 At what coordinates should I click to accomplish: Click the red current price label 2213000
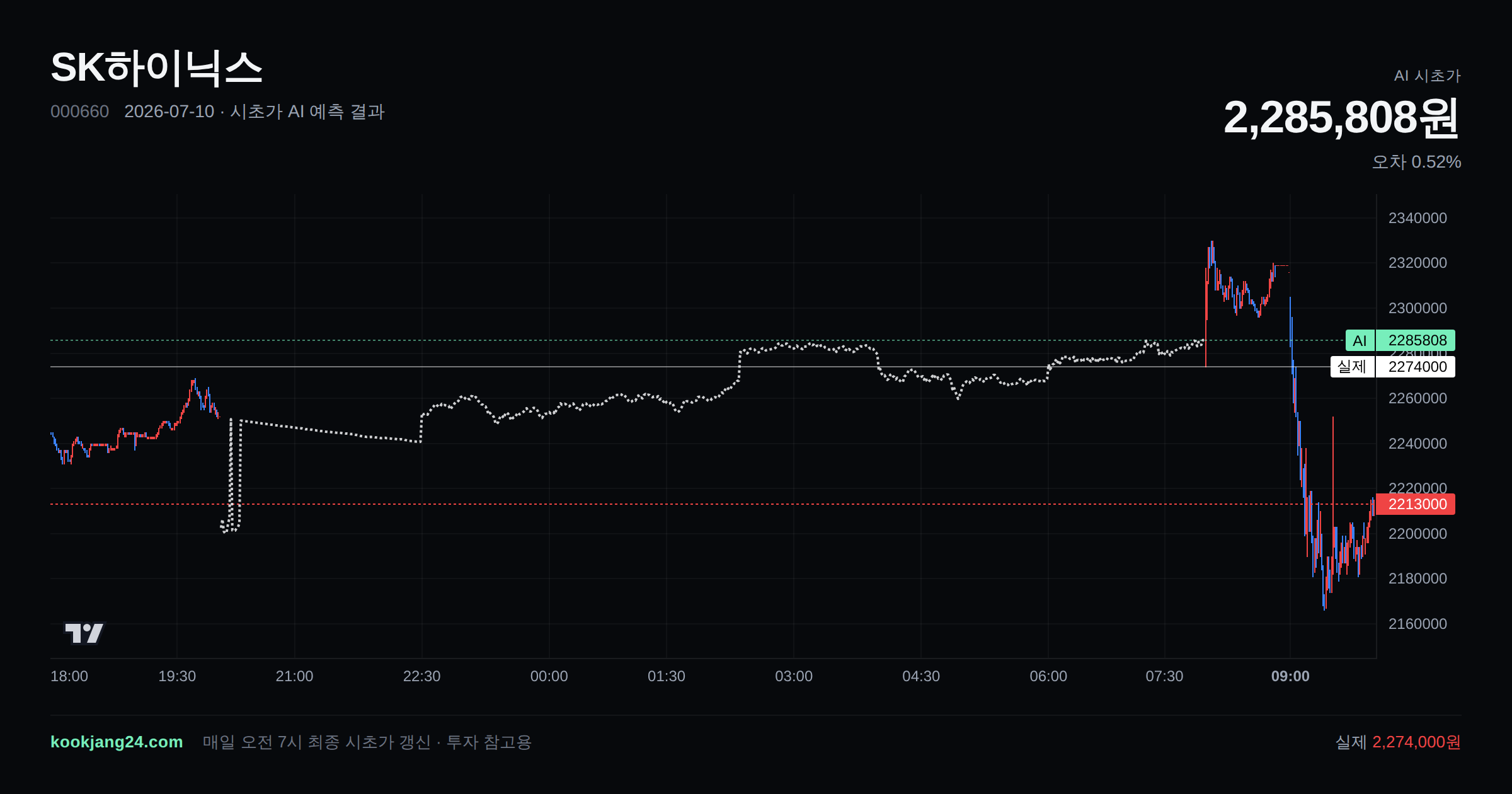[x=1415, y=504]
